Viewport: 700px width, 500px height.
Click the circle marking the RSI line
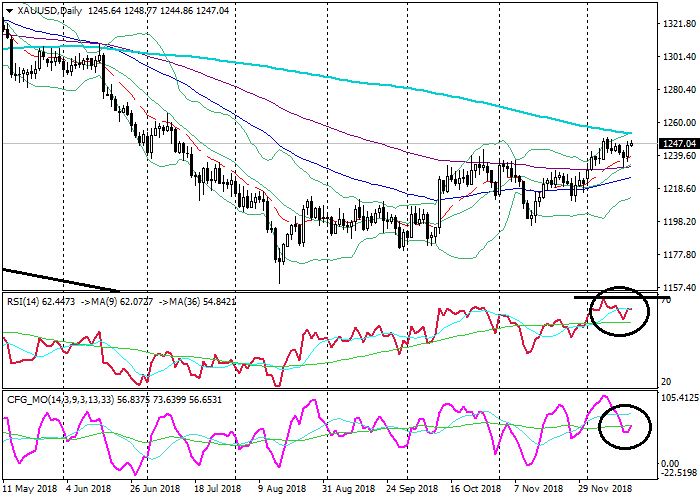618,310
